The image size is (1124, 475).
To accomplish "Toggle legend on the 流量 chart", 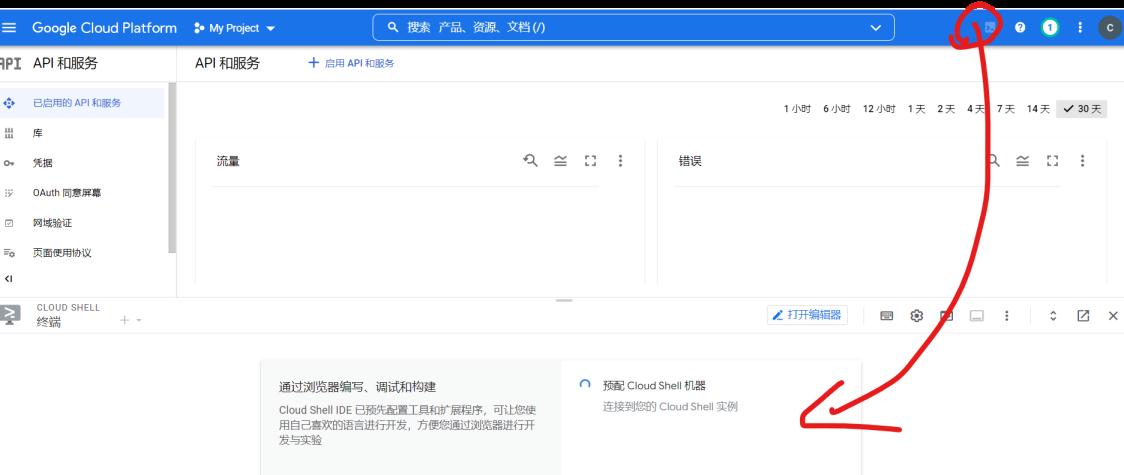I will coord(561,161).
